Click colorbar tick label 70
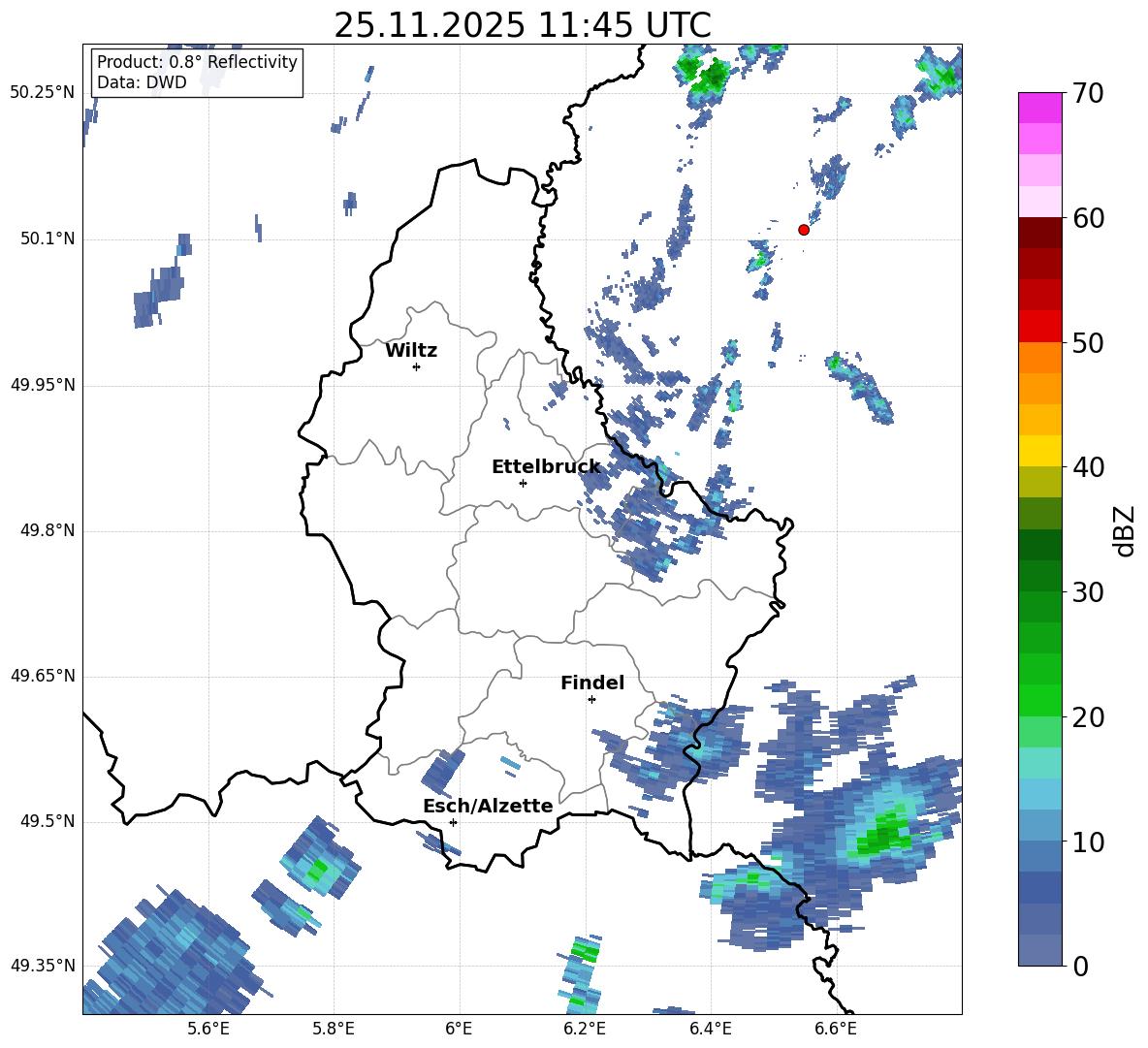This screenshot has width=1148, height=1048. [1088, 93]
